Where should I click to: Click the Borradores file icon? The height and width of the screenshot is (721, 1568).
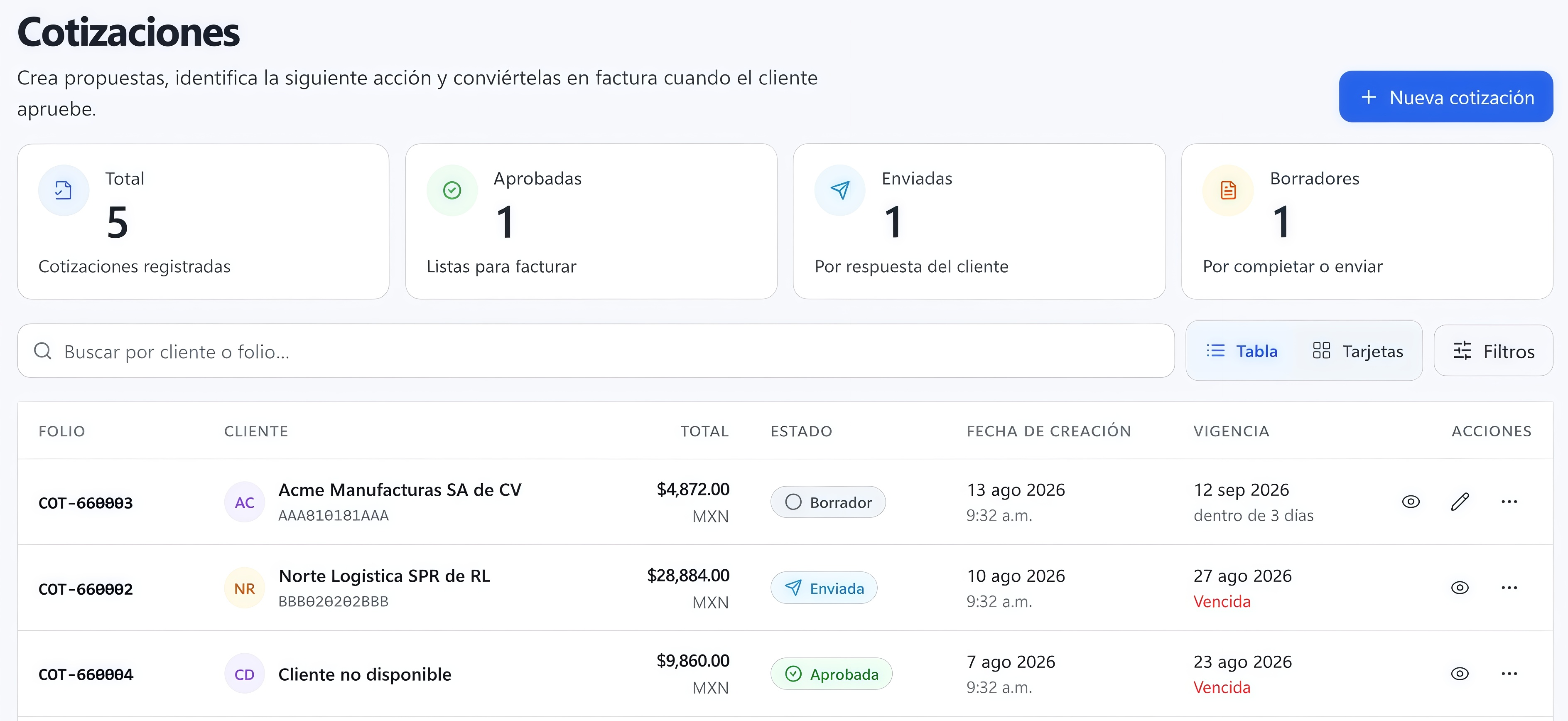[x=1228, y=191]
